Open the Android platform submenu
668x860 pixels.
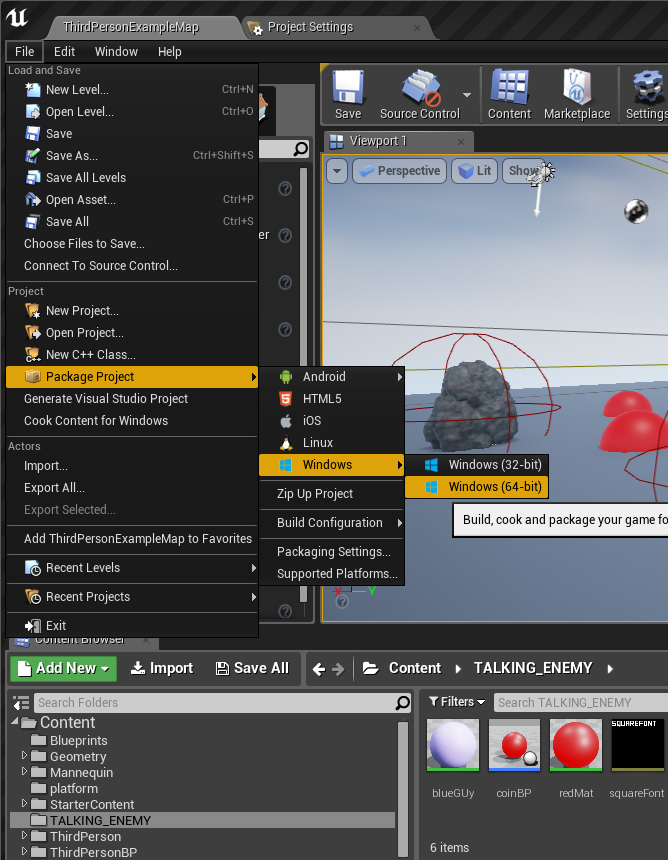pos(332,377)
